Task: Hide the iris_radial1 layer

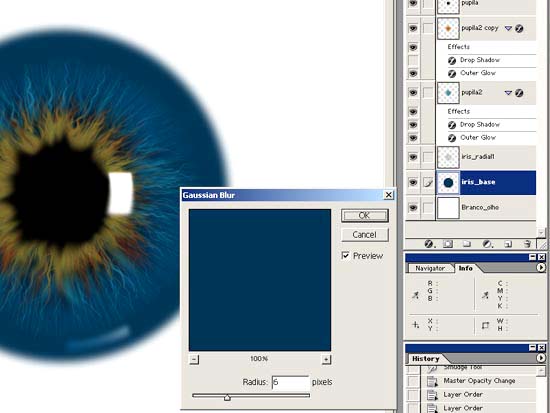Action: (413, 157)
